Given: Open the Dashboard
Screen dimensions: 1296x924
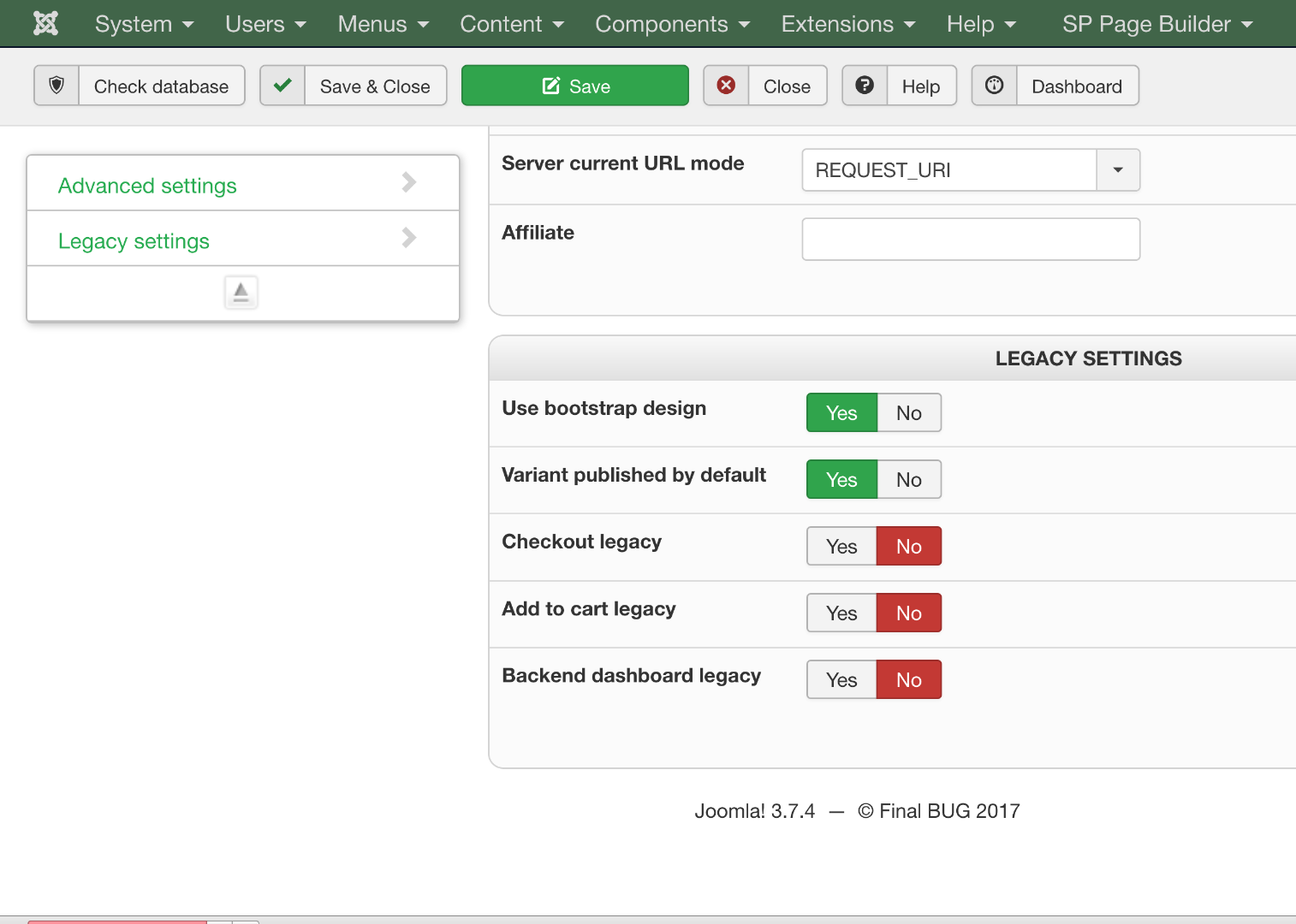Looking at the screenshot, I should coord(1055,86).
